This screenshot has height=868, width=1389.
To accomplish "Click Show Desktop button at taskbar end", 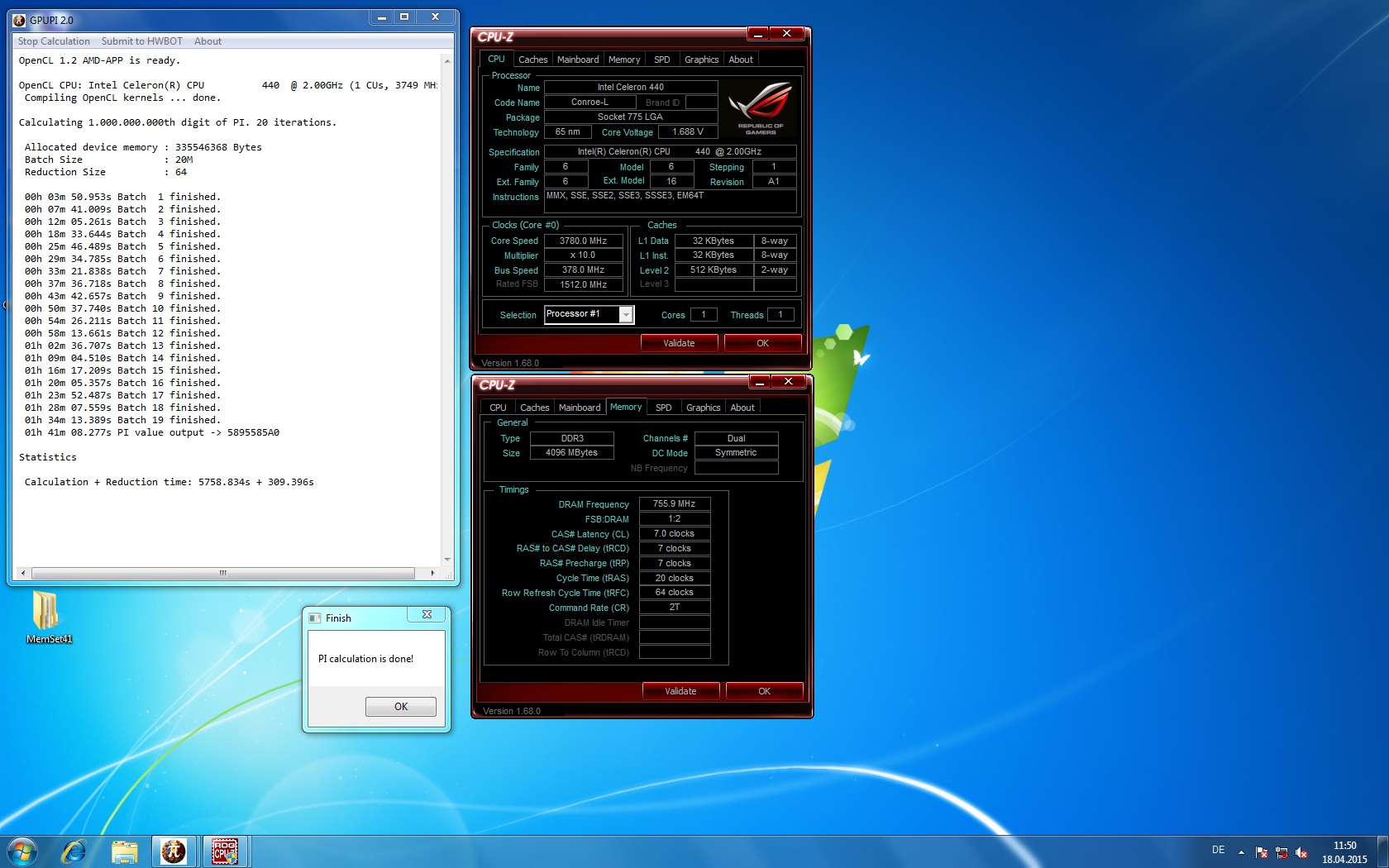I will (1382, 851).
